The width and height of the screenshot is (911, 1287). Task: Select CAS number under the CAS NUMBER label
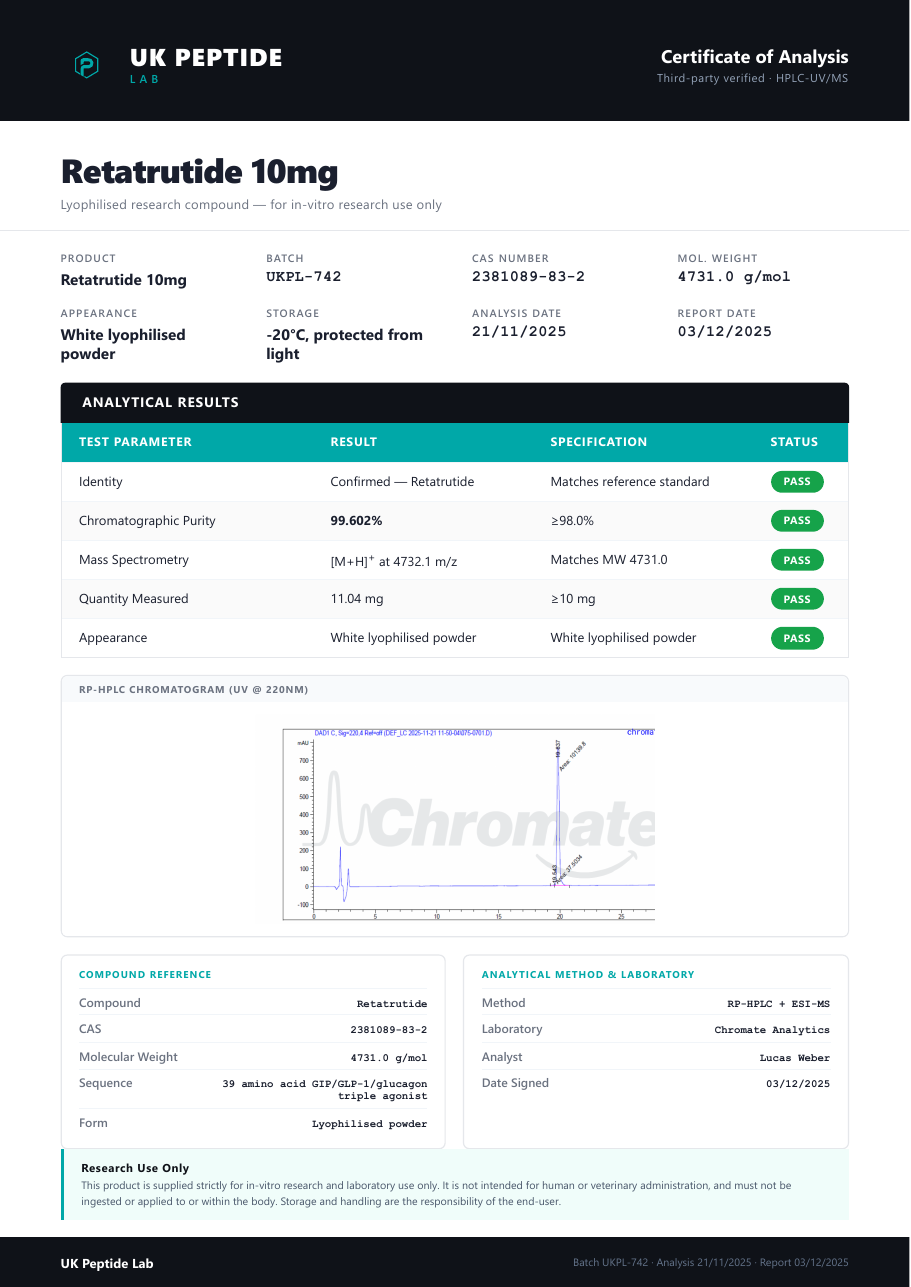(528, 277)
